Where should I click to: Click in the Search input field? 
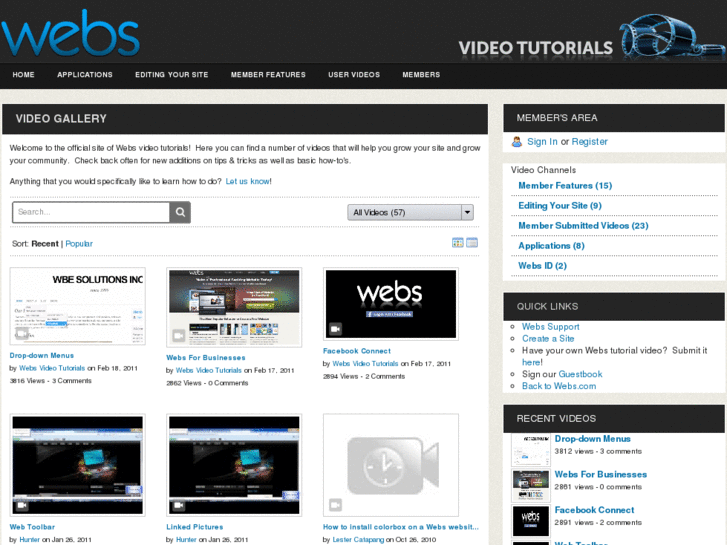tap(91, 212)
